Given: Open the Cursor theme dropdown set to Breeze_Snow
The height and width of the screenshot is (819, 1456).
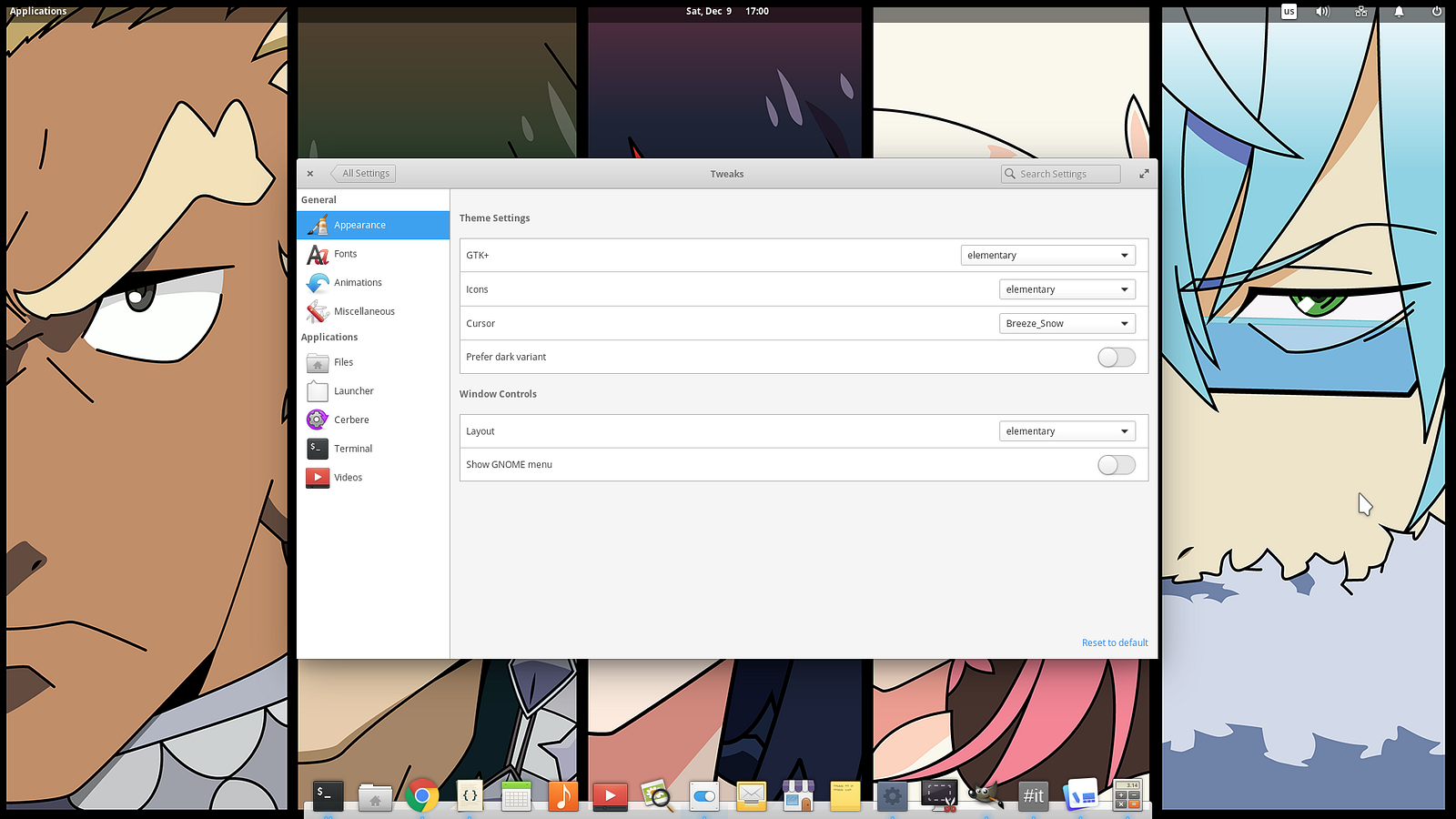Looking at the screenshot, I should [x=1067, y=323].
